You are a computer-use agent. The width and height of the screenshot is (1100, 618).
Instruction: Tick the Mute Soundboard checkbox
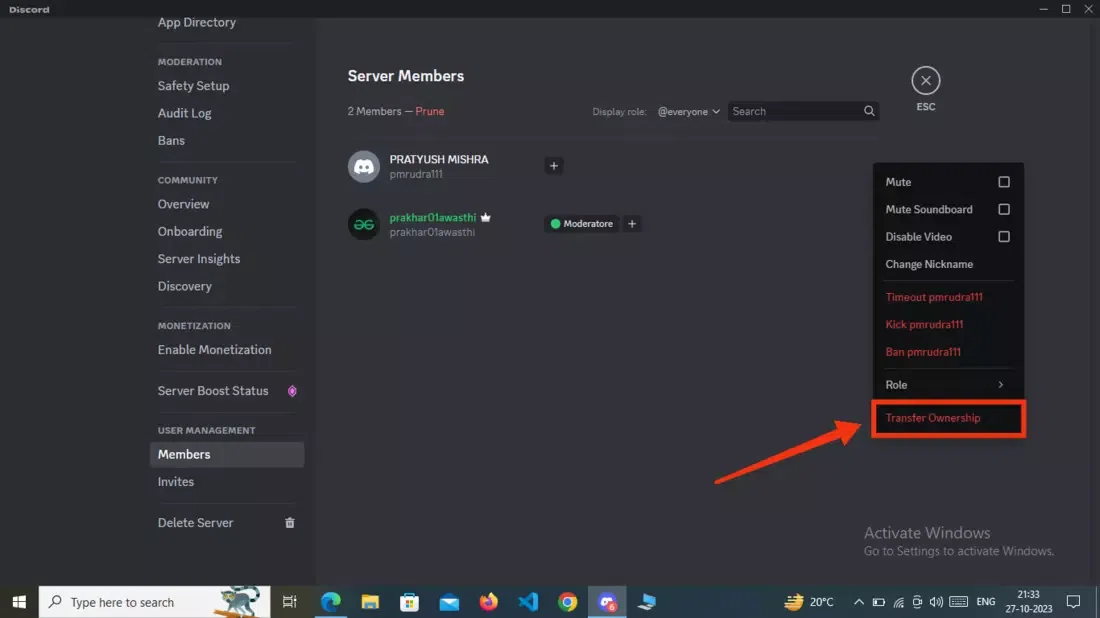(x=1004, y=209)
